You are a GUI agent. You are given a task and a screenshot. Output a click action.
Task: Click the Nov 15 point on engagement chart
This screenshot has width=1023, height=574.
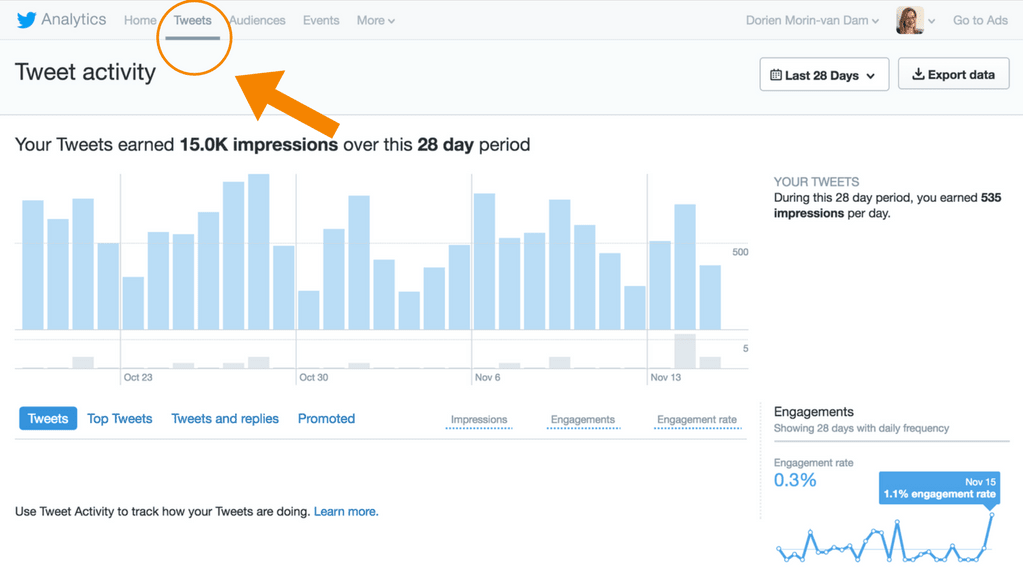pos(992,515)
